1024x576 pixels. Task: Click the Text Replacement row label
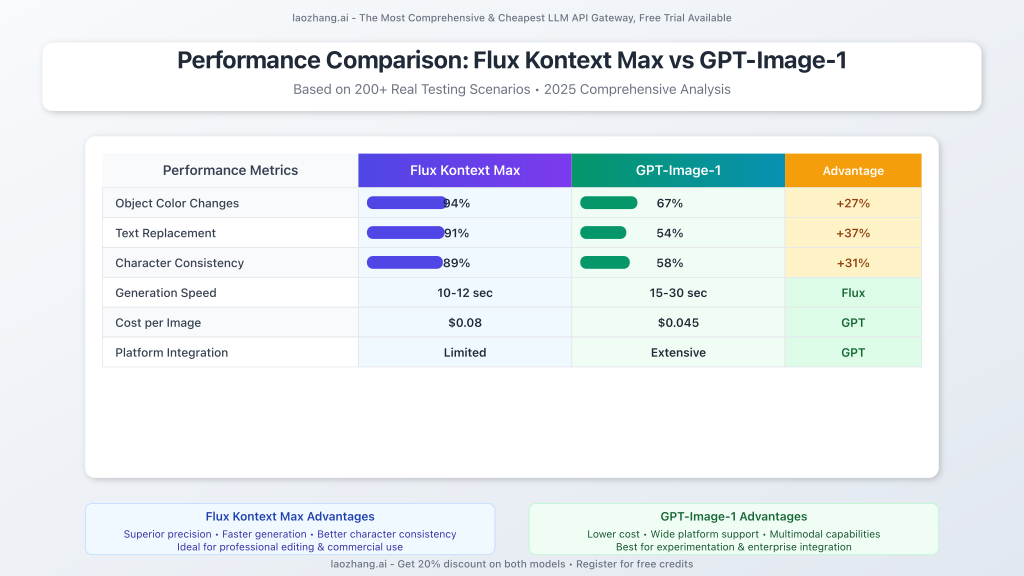(165, 233)
